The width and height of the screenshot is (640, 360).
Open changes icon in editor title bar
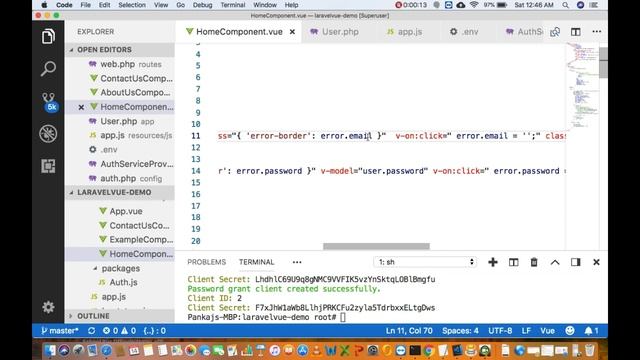click(555, 32)
